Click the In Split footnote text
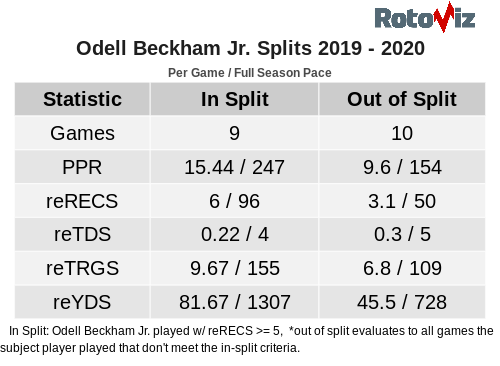This screenshot has height=366, width=500. (247, 339)
